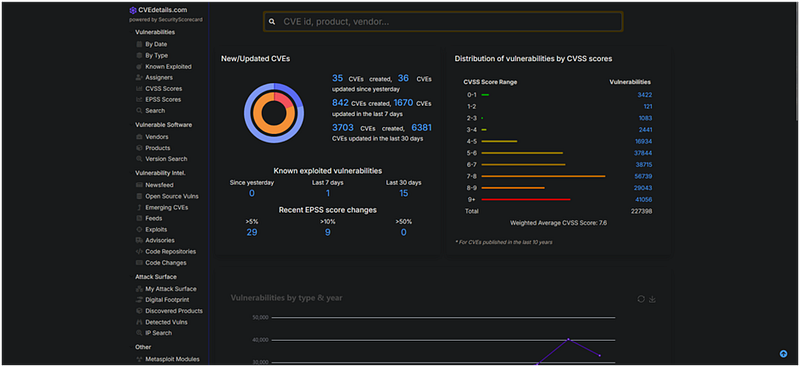The width and height of the screenshot is (800, 367).
Task: Click the 16934 vulnerabilities count for 4-5
Action: (x=643, y=141)
